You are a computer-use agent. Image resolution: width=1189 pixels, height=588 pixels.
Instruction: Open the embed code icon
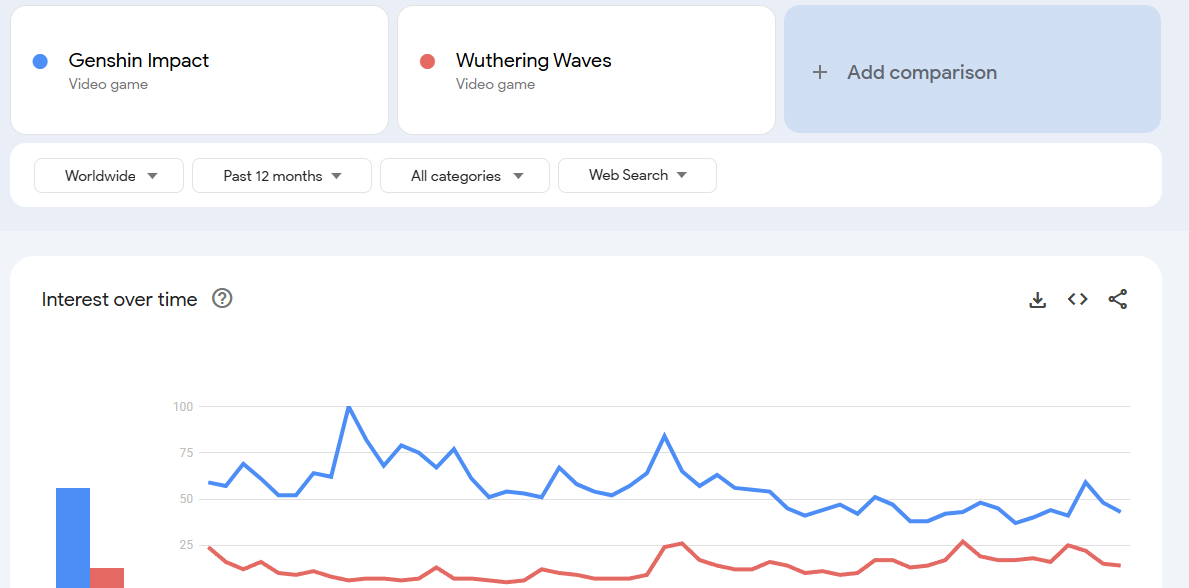[1078, 299]
